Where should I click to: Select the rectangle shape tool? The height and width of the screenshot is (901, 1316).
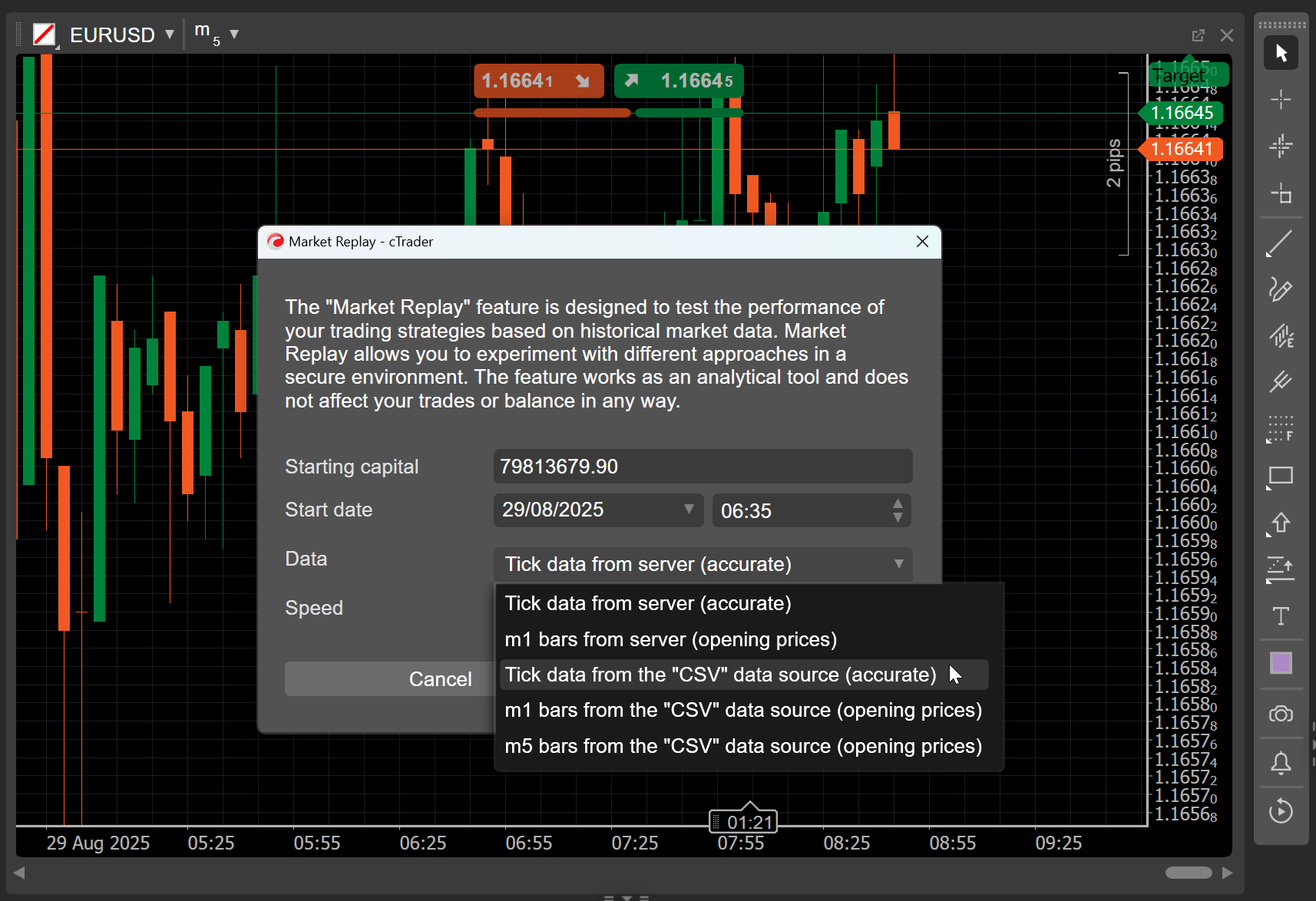1280,477
